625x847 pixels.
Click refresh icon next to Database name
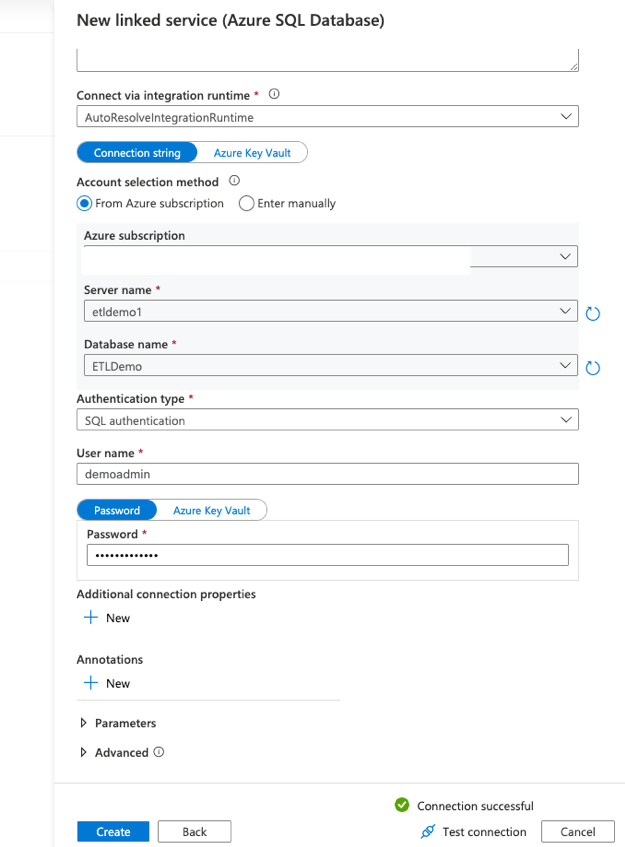pyautogui.click(x=592, y=368)
